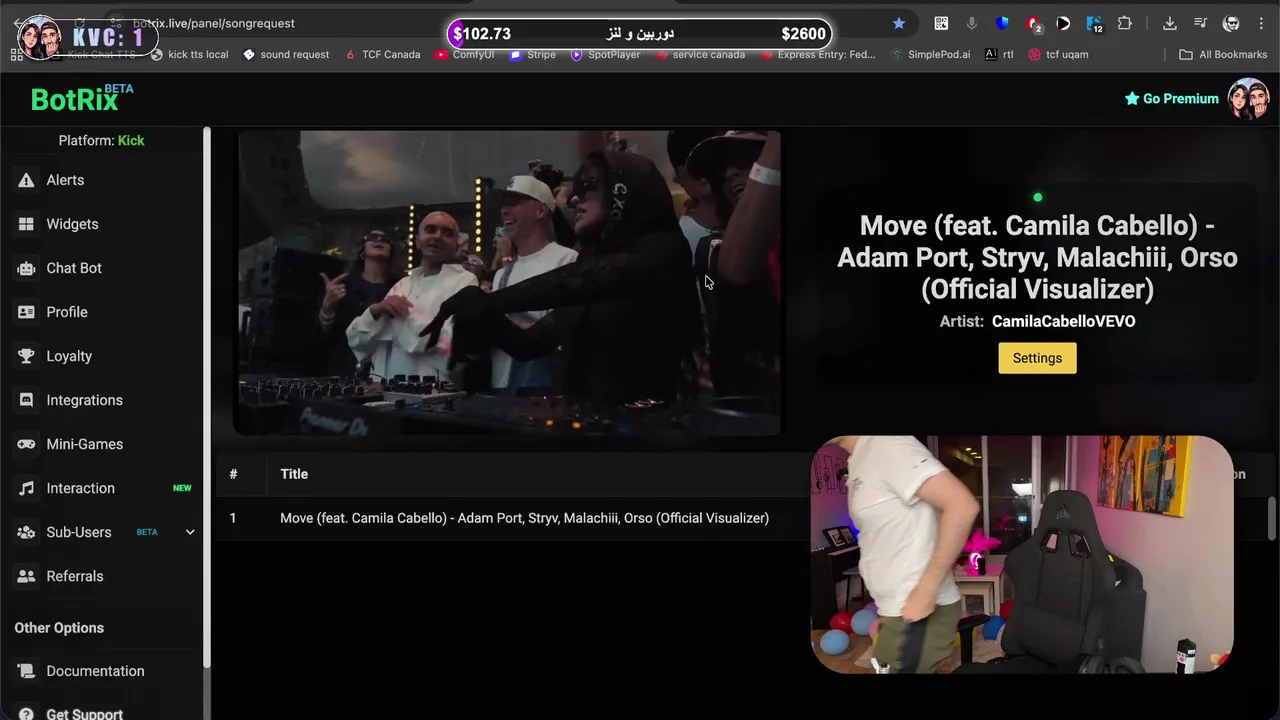
Task: Open browser Downloads
Action: pyautogui.click(x=1169, y=23)
